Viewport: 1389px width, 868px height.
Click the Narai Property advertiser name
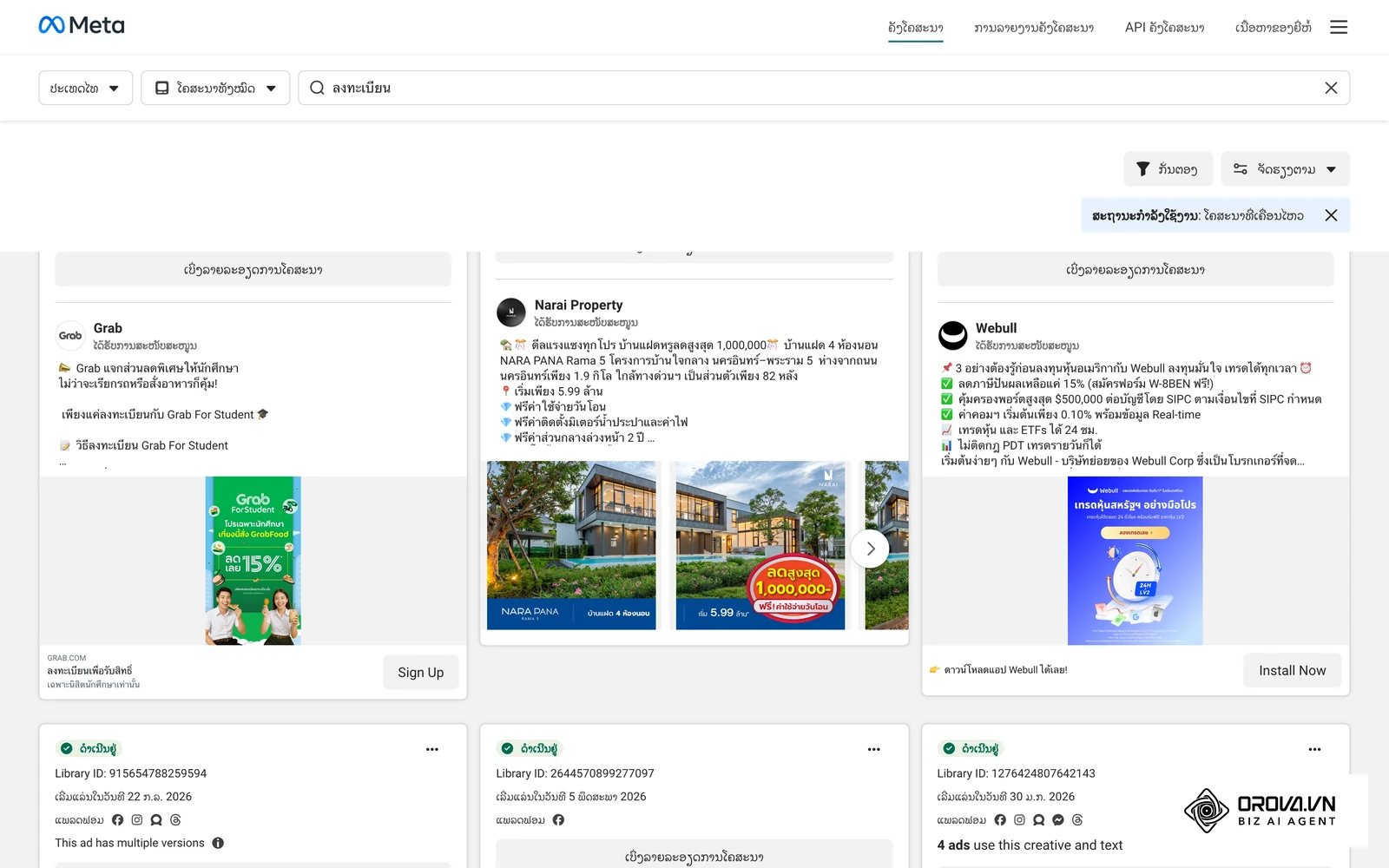pyautogui.click(x=578, y=305)
